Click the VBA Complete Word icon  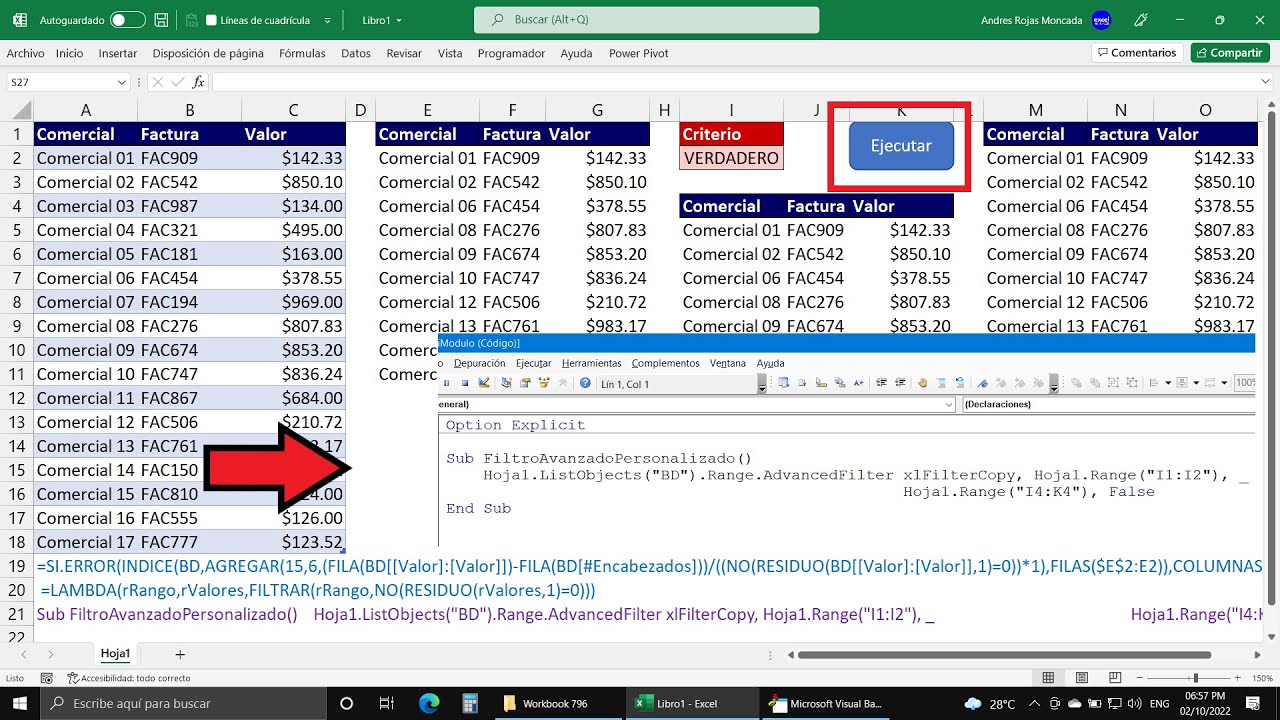click(857, 383)
